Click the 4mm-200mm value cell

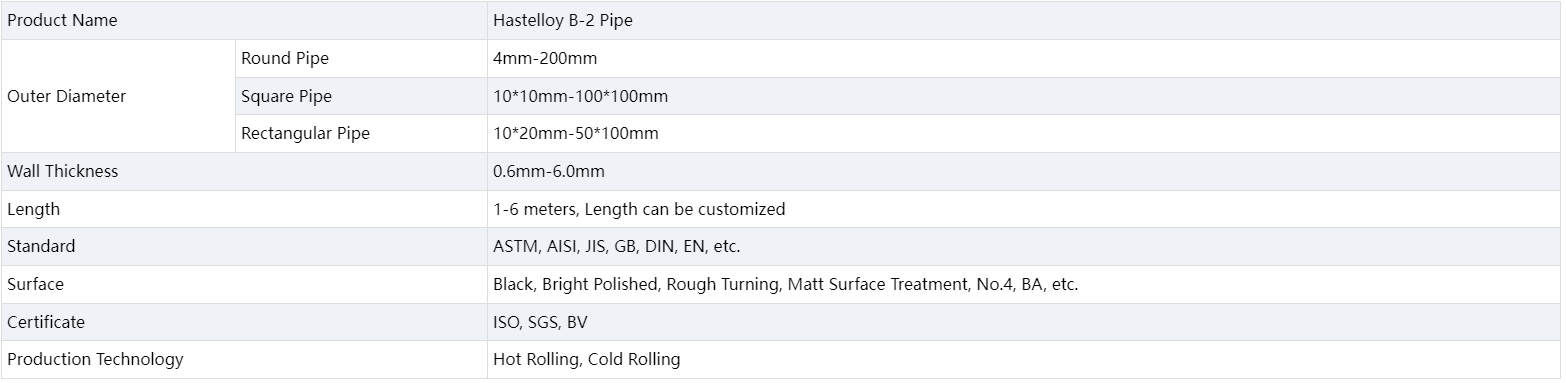(x=1024, y=59)
